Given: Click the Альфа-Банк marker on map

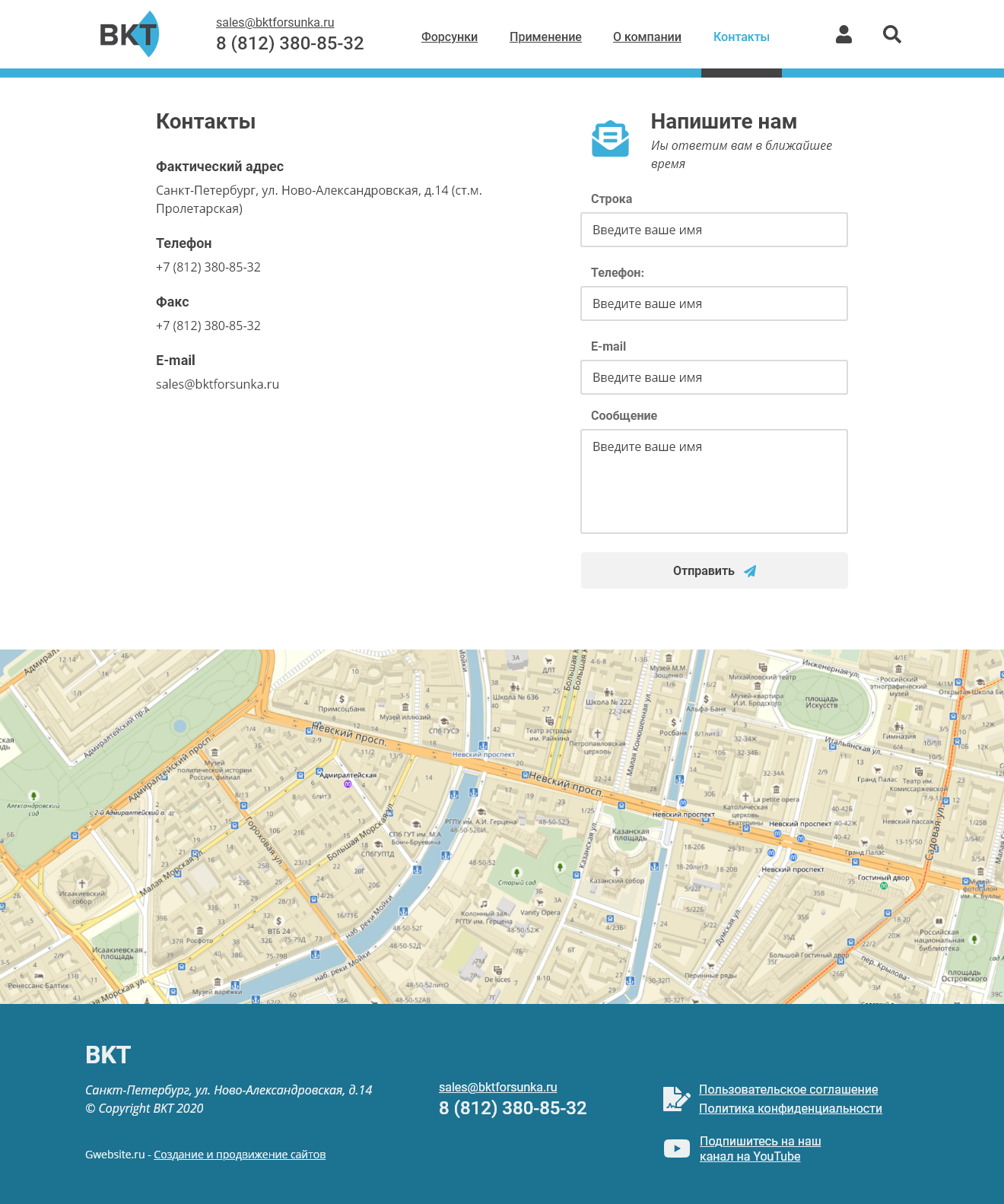Looking at the screenshot, I should click(x=706, y=699).
